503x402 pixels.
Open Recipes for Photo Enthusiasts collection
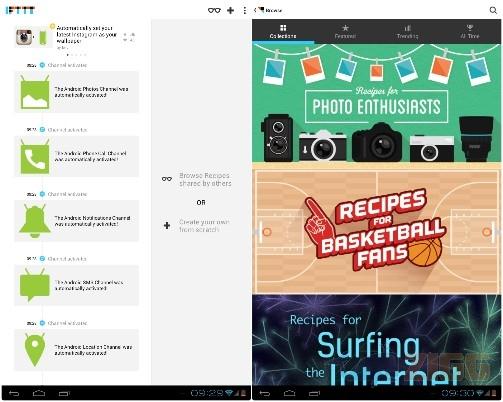tap(377, 103)
